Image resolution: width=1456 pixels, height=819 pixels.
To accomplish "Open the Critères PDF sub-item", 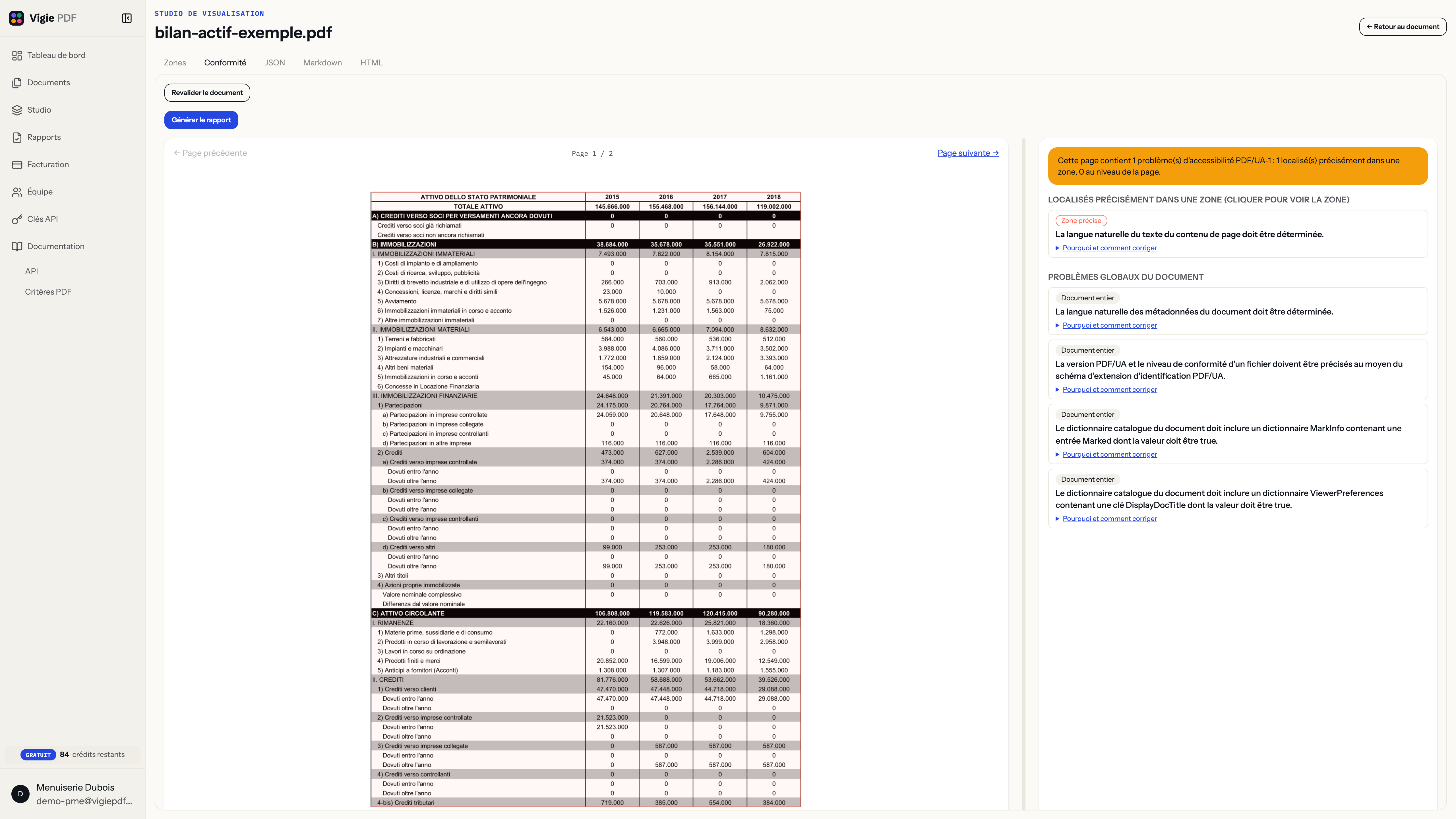I will coord(48,292).
